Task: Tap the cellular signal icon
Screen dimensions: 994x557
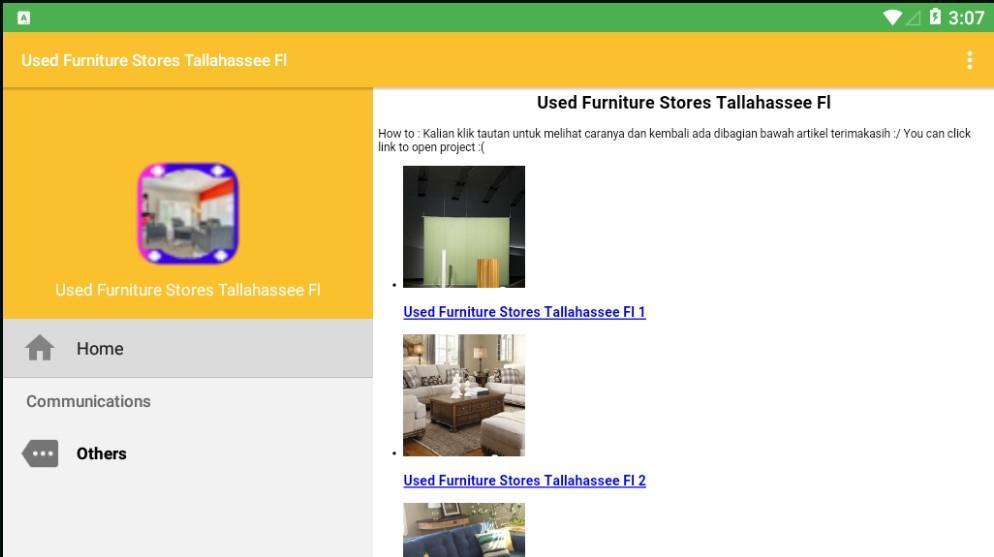Action: 913,18
